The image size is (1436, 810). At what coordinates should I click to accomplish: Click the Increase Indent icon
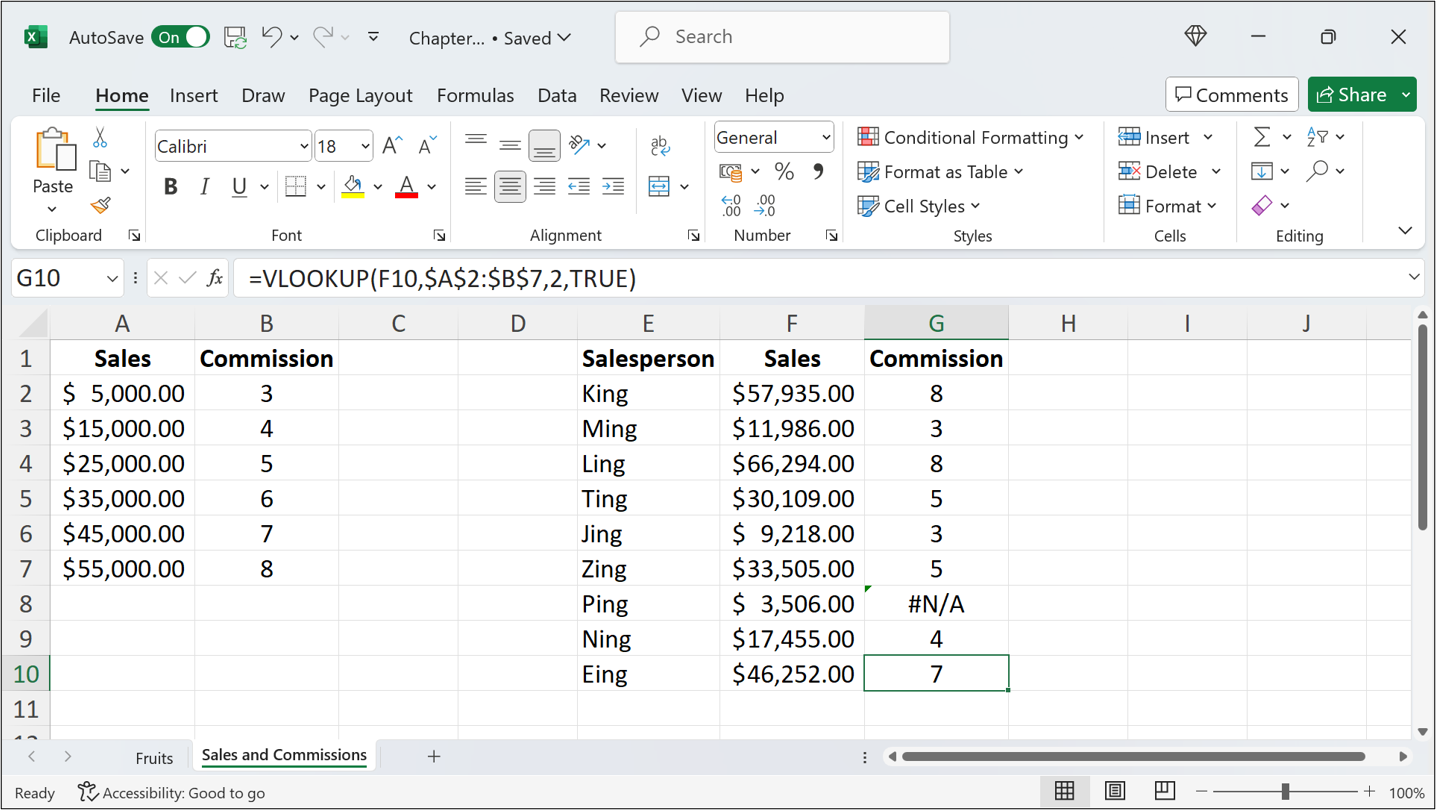coord(613,186)
